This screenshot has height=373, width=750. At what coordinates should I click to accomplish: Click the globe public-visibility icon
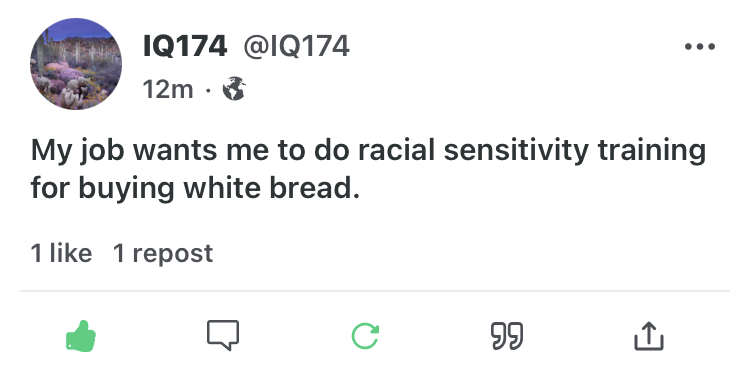[234, 89]
